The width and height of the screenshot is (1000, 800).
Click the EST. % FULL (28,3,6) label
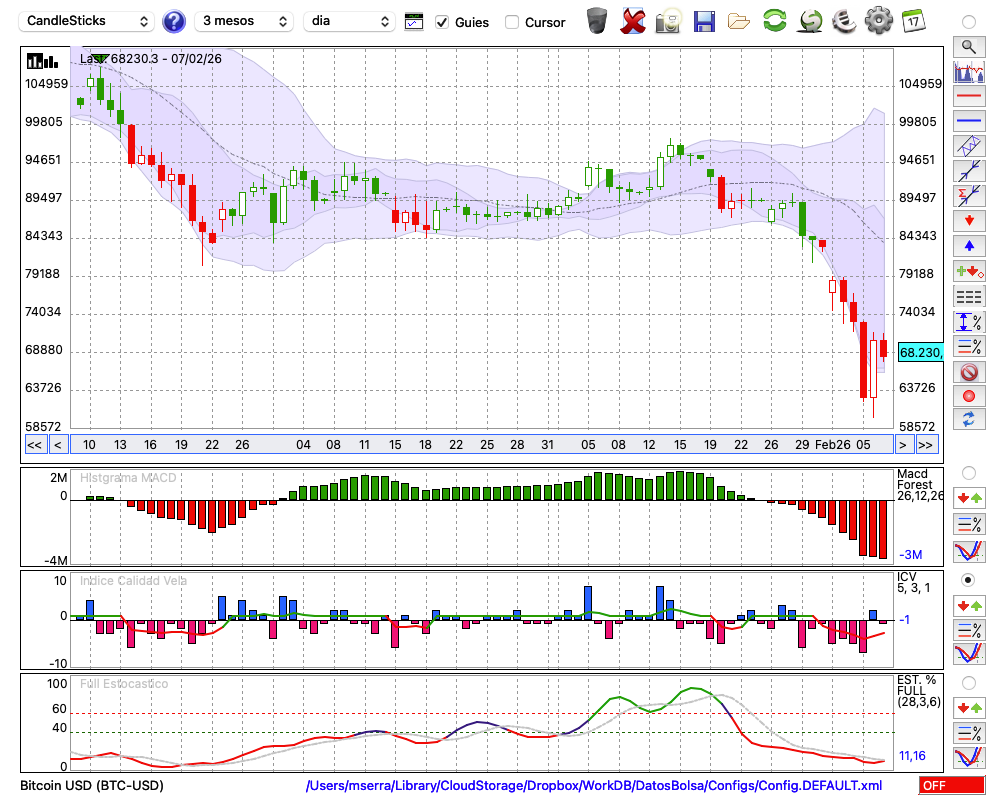[x=919, y=691]
